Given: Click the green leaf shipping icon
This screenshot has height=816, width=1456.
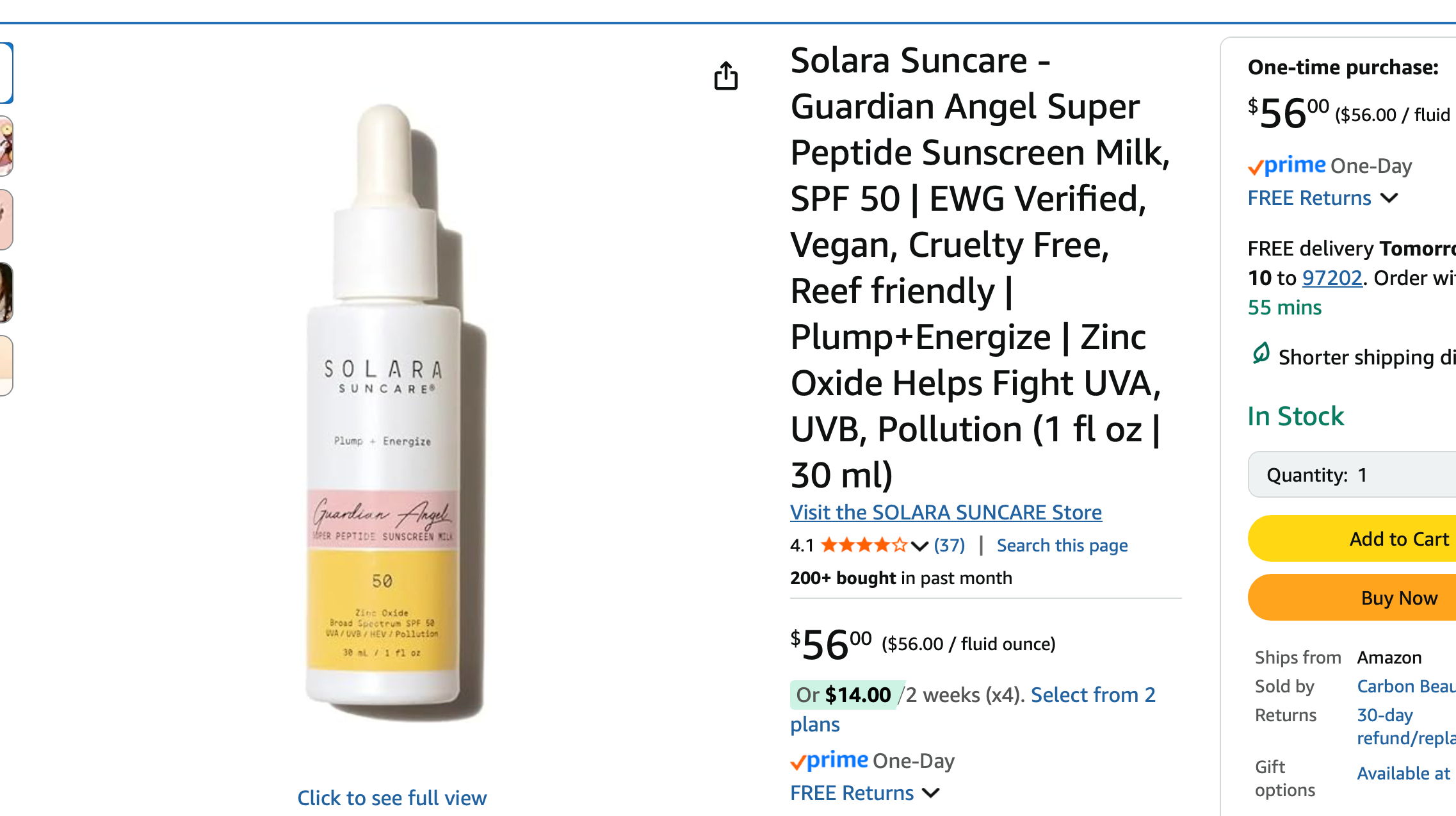Looking at the screenshot, I should [1261, 354].
